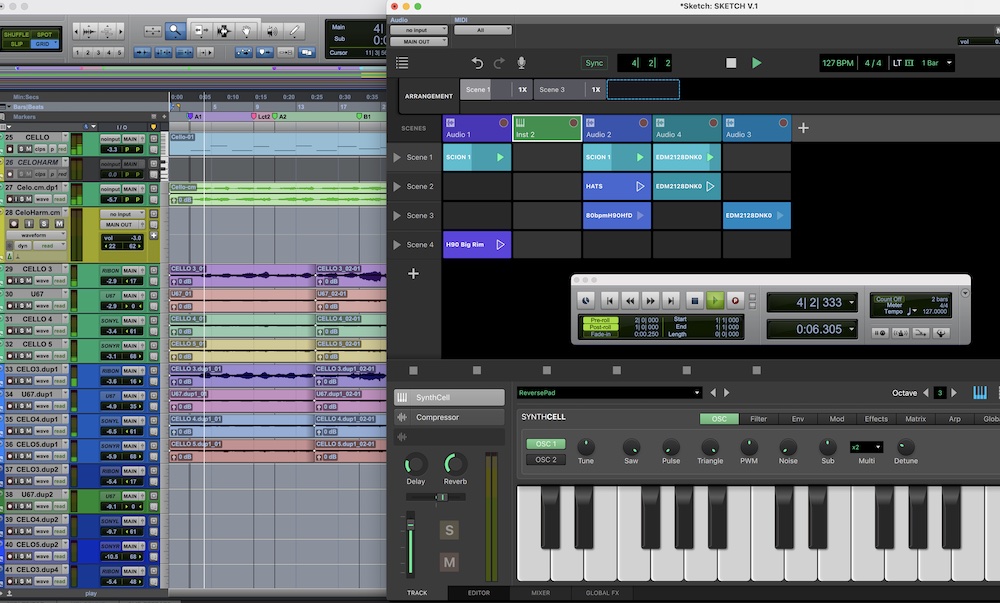
Task: Click Return to Zero in Transport window
Action: pyautogui.click(x=609, y=301)
